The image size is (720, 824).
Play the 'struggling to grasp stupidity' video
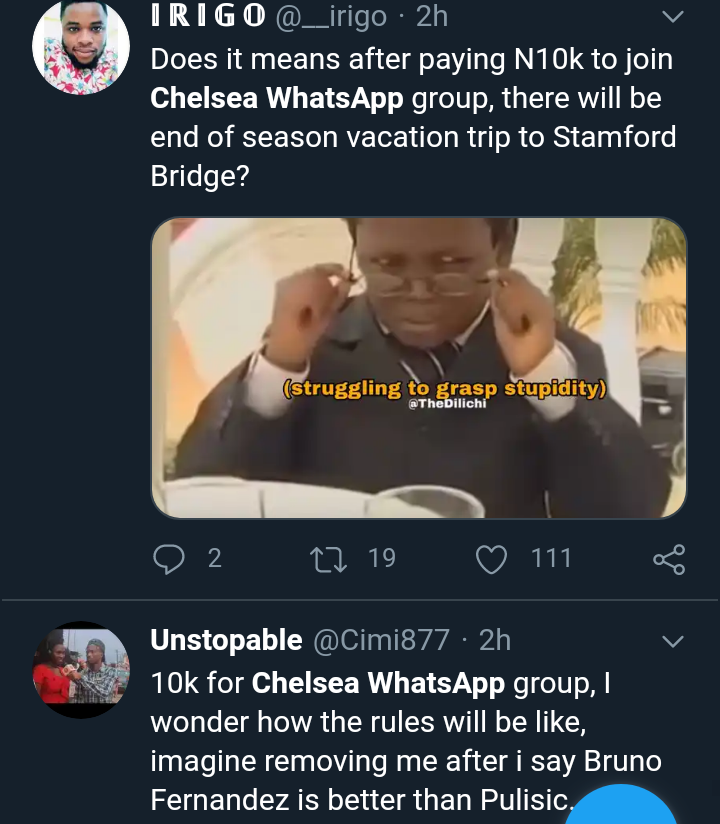click(x=418, y=368)
